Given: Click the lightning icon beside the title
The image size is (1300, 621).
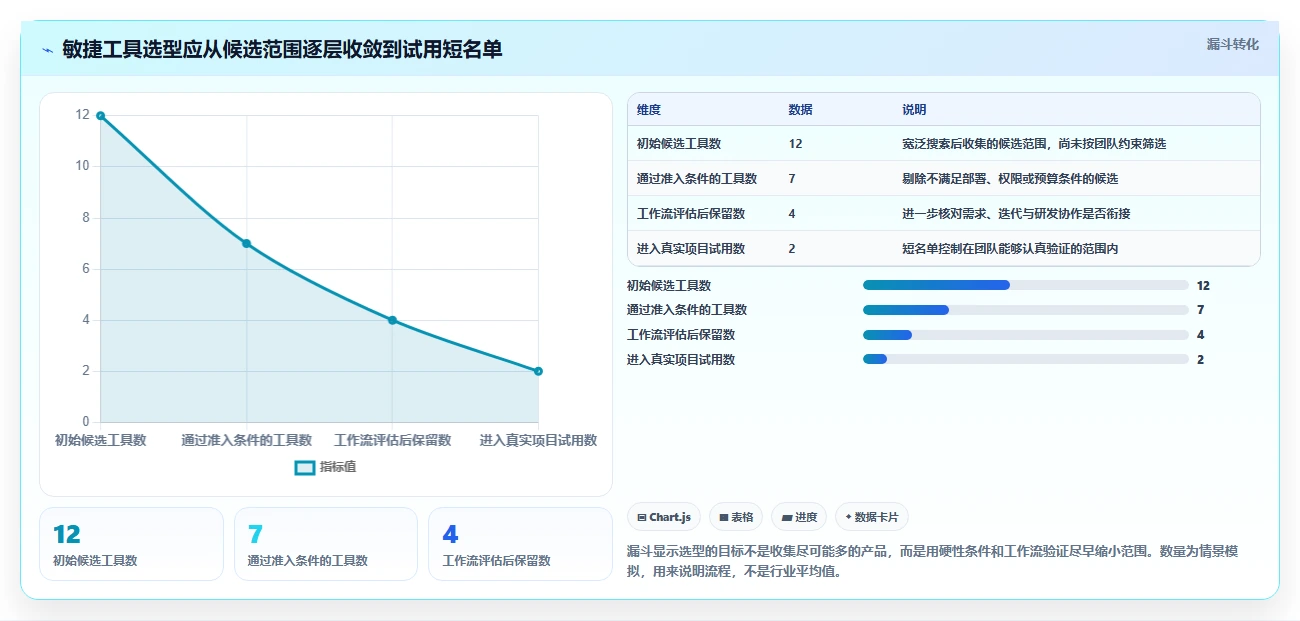Looking at the screenshot, I should click(47, 49).
